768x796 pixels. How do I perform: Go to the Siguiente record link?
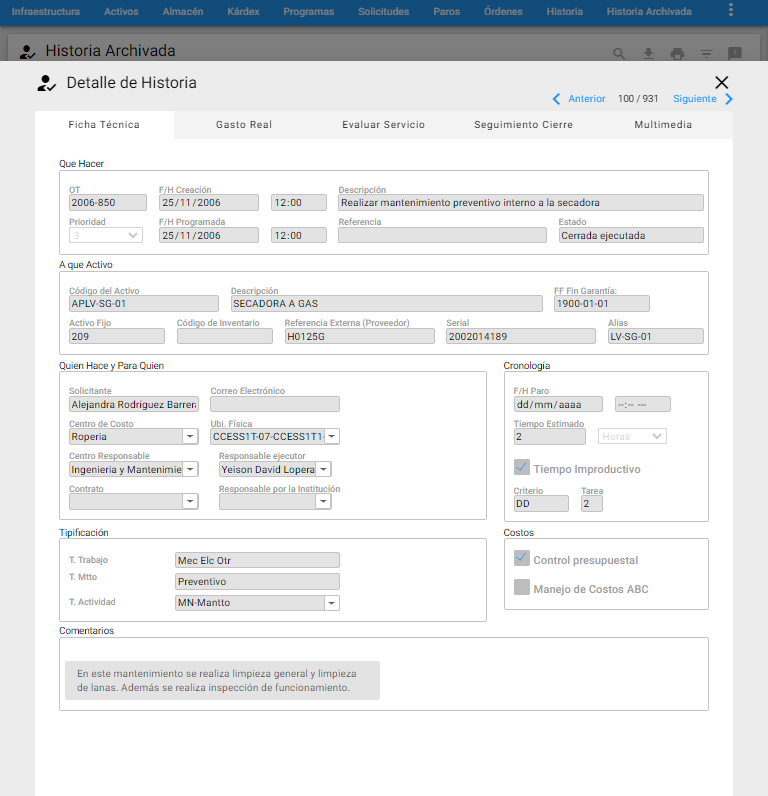point(694,99)
